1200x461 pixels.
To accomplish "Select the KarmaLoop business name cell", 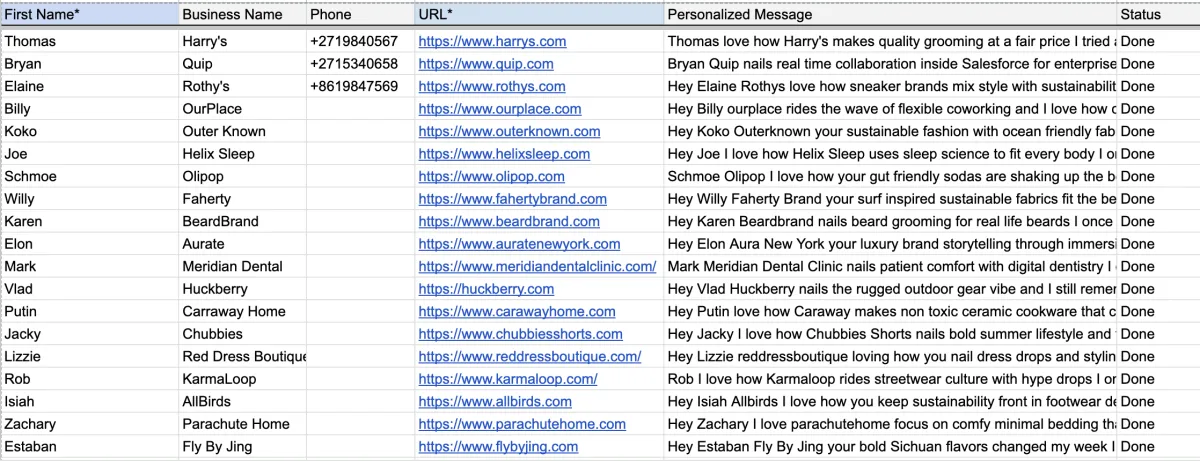I will [242, 379].
